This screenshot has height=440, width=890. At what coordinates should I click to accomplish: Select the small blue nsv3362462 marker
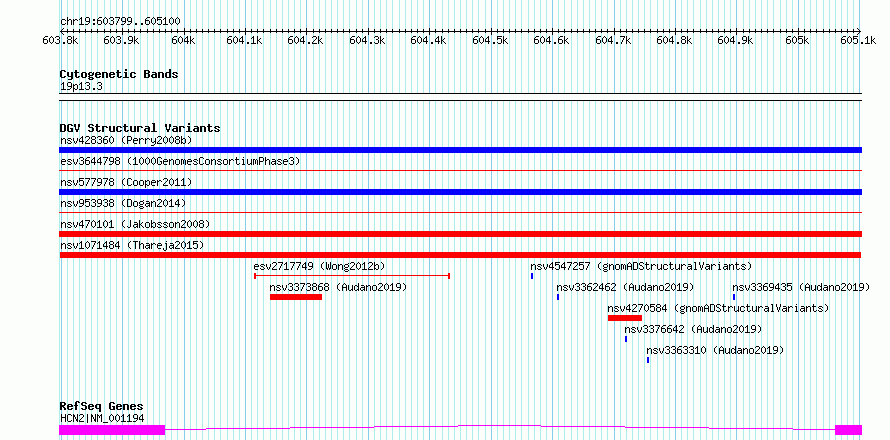coord(558,297)
